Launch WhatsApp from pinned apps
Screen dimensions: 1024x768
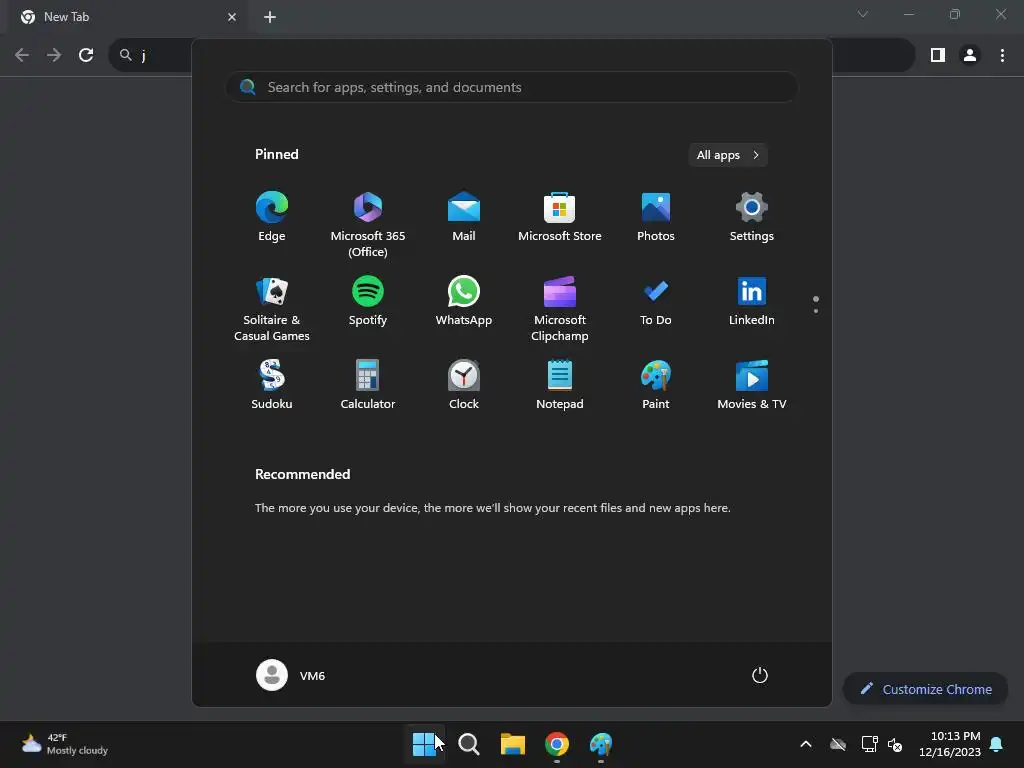(464, 301)
